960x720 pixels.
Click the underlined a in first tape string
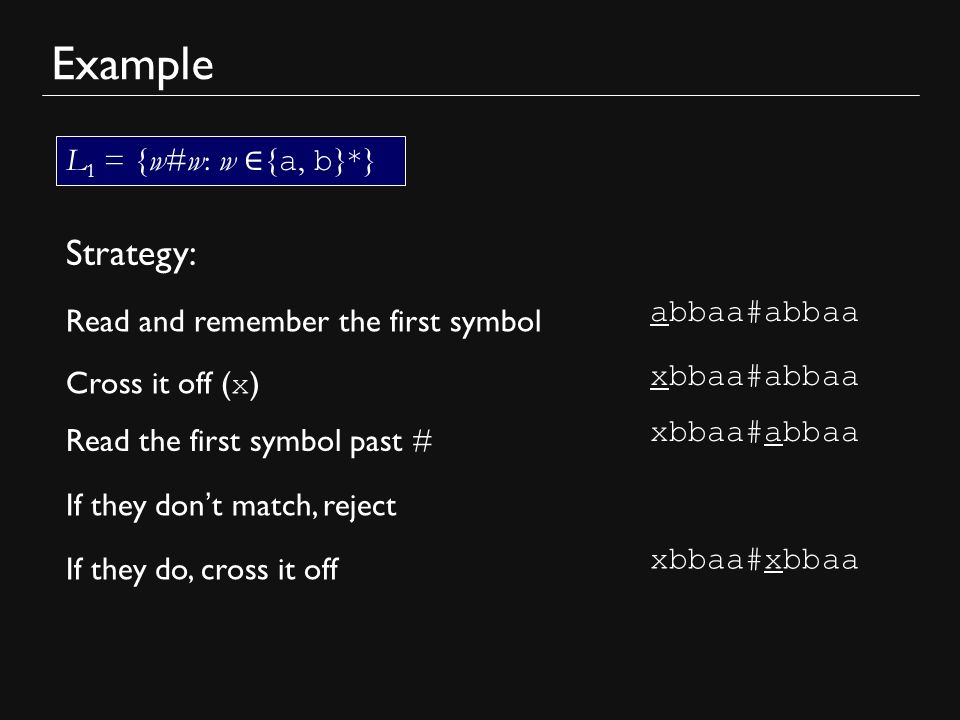pos(659,314)
